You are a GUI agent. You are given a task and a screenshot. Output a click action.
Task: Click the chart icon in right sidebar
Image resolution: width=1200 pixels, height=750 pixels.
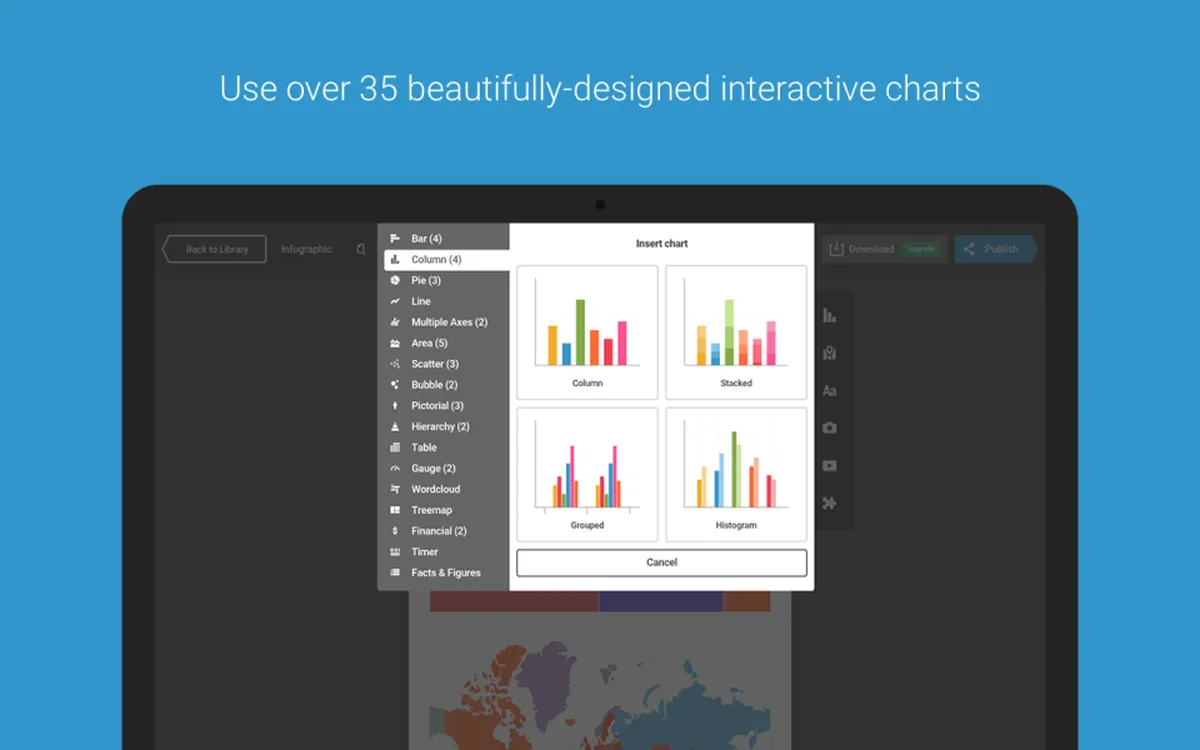coord(829,316)
